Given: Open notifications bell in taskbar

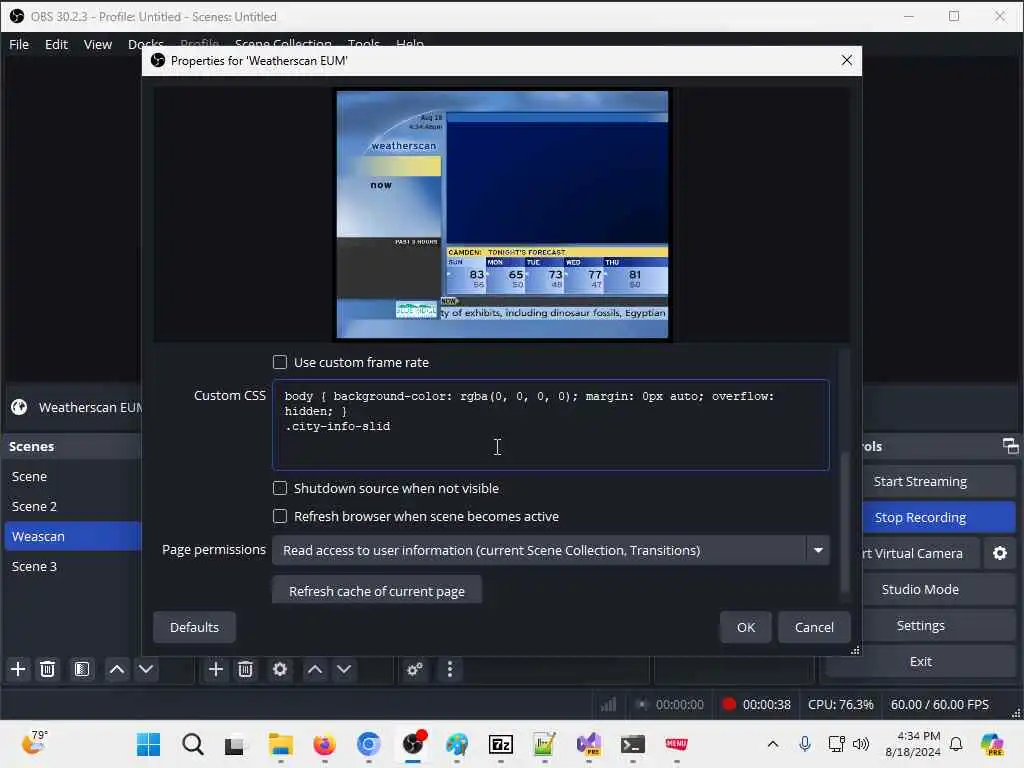Looking at the screenshot, I should click(956, 744).
